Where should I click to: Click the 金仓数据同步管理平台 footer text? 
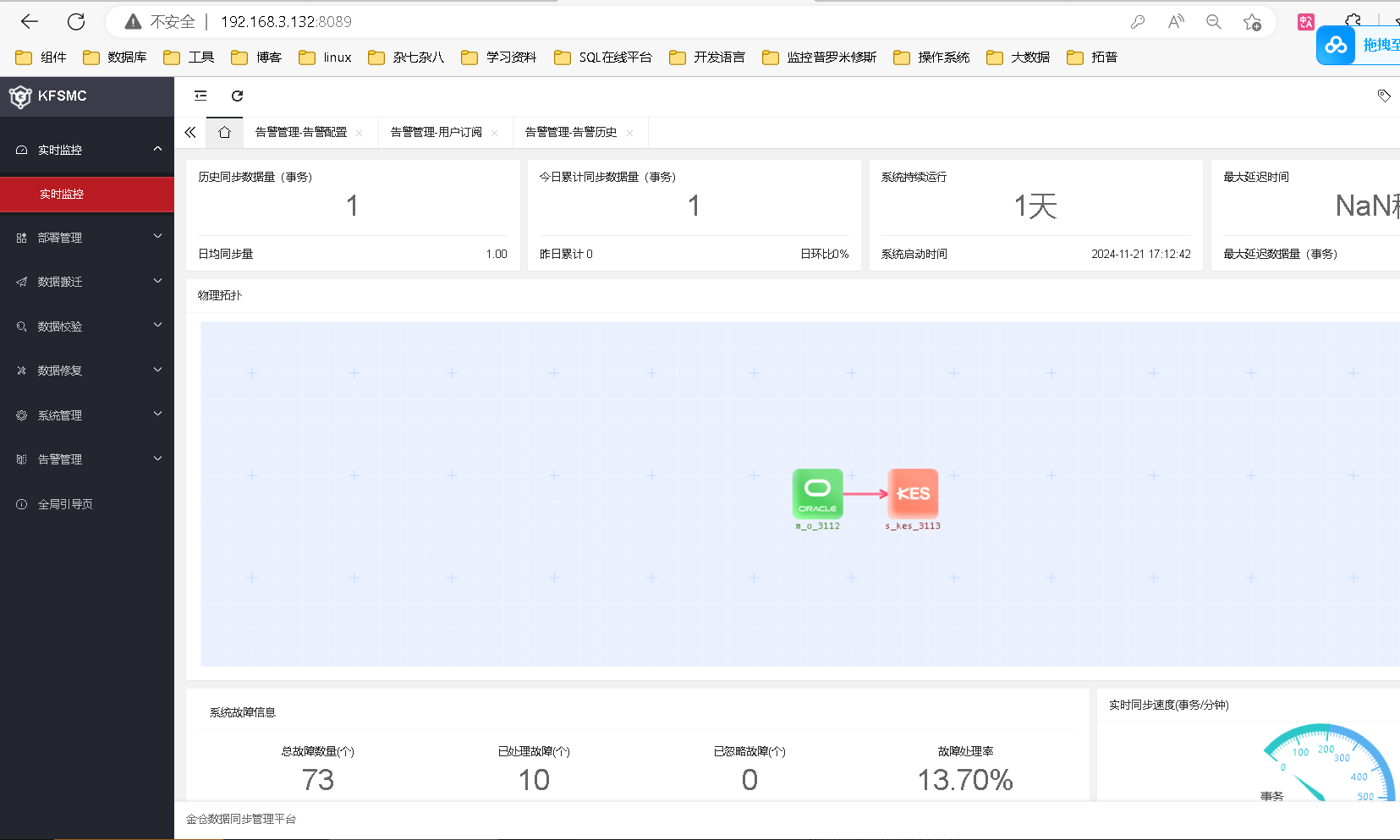coord(241,819)
